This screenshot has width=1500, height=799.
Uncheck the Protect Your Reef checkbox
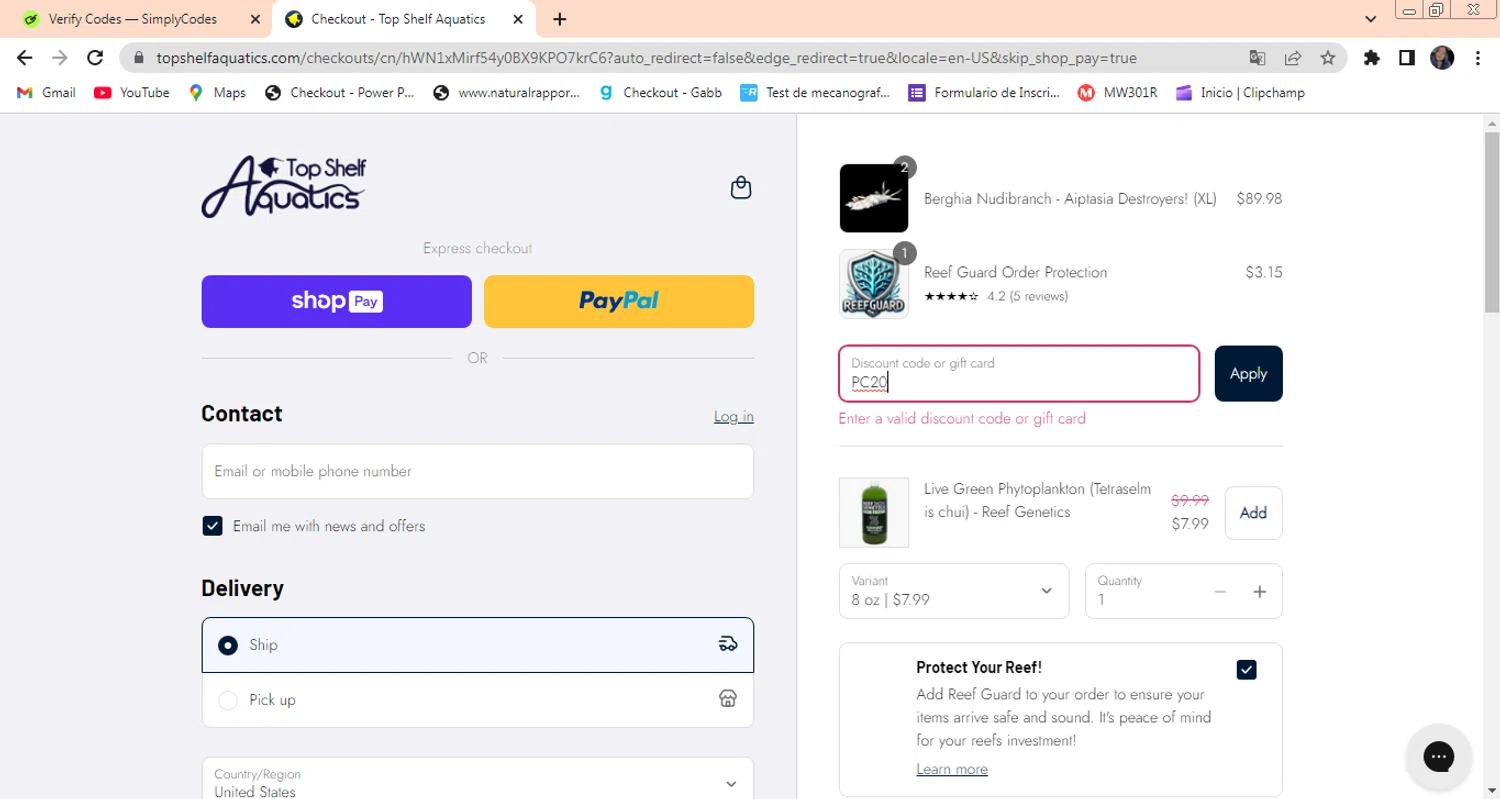(x=1246, y=669)
